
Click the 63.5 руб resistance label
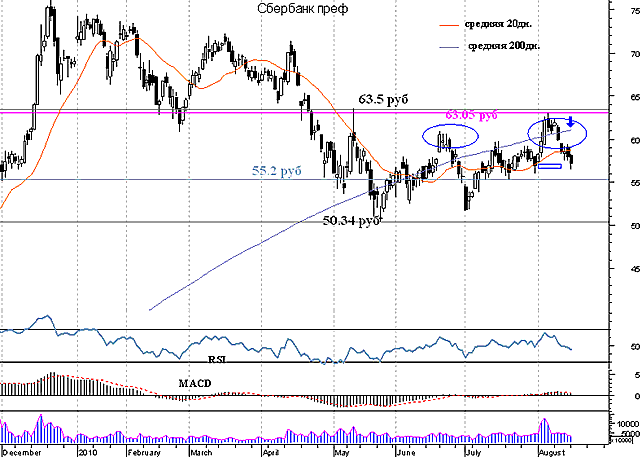(383, 99)
